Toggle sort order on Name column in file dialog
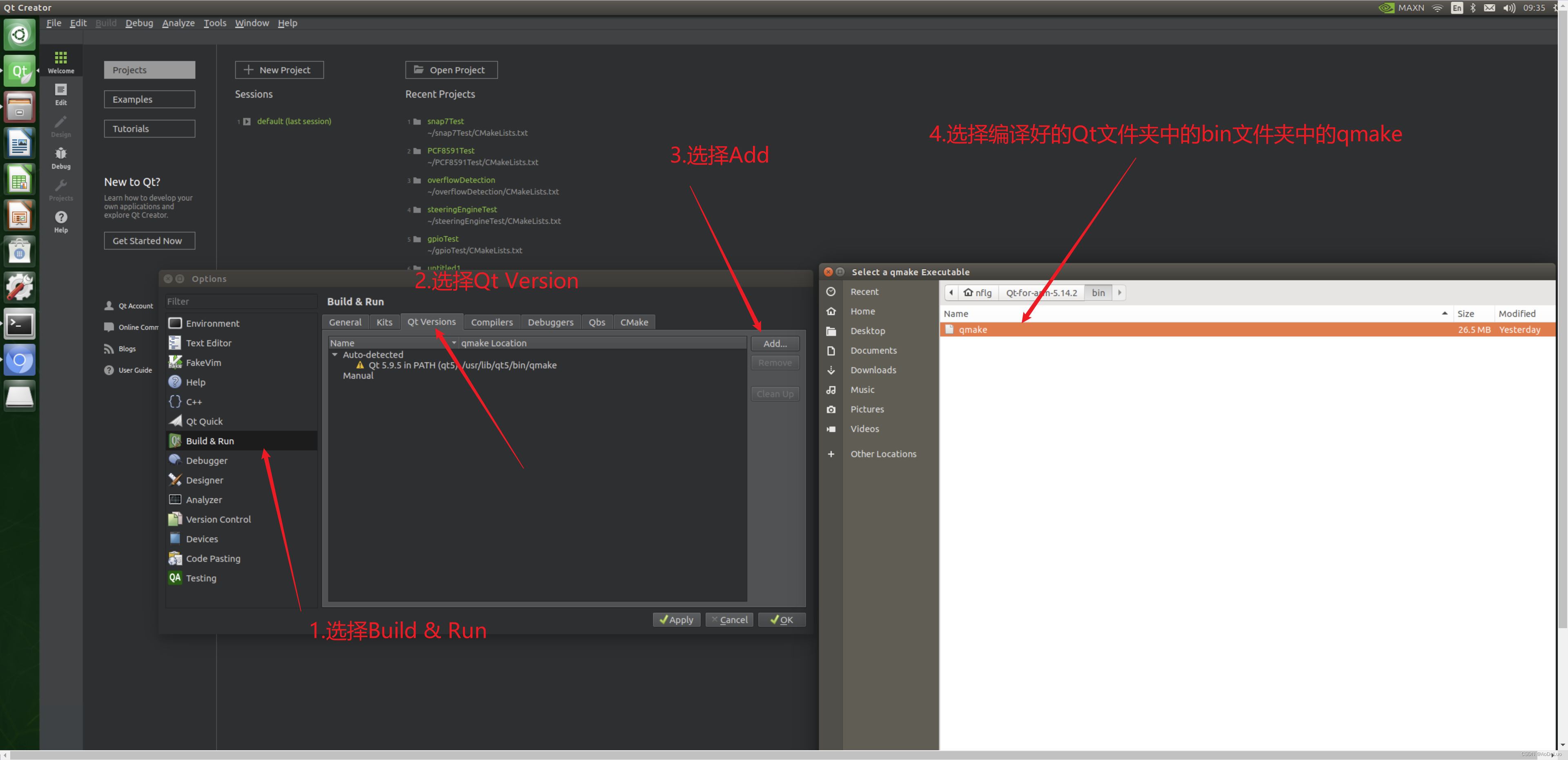Screen dimensions: 1568x760 point(1196,313)
